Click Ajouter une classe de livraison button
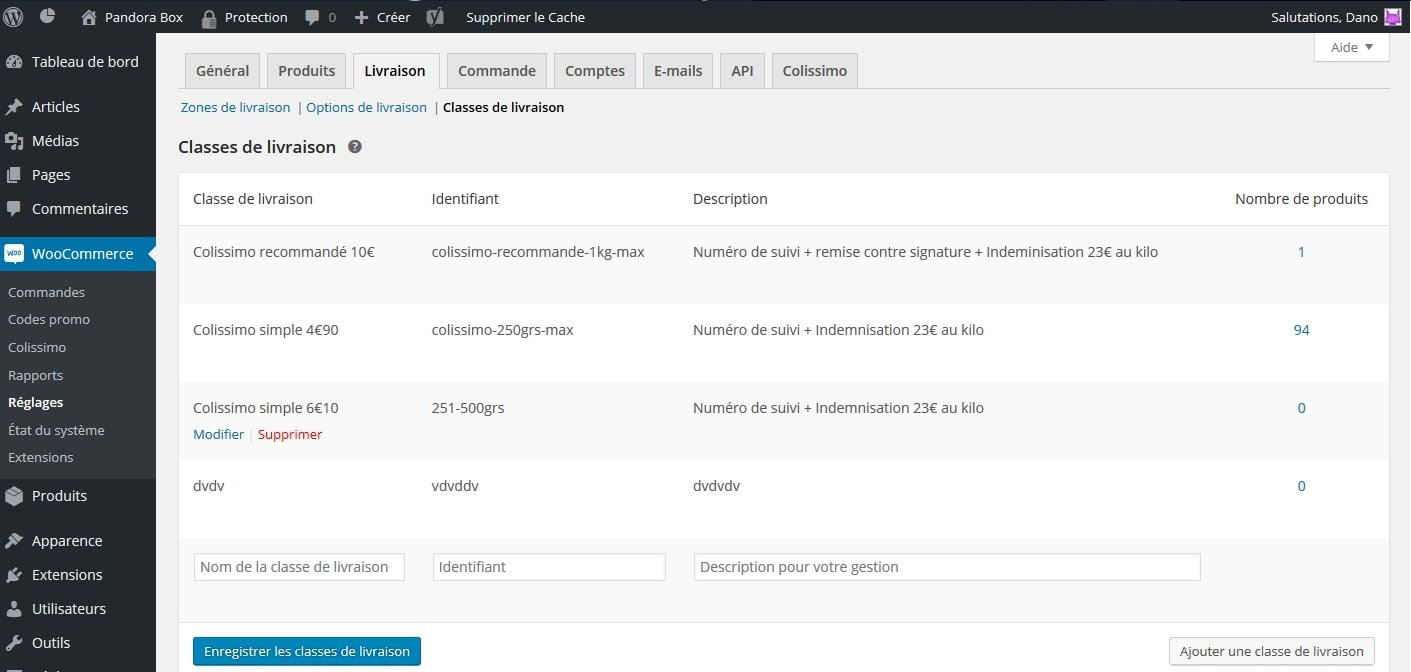The image size is (1411, 672). 1271,651
